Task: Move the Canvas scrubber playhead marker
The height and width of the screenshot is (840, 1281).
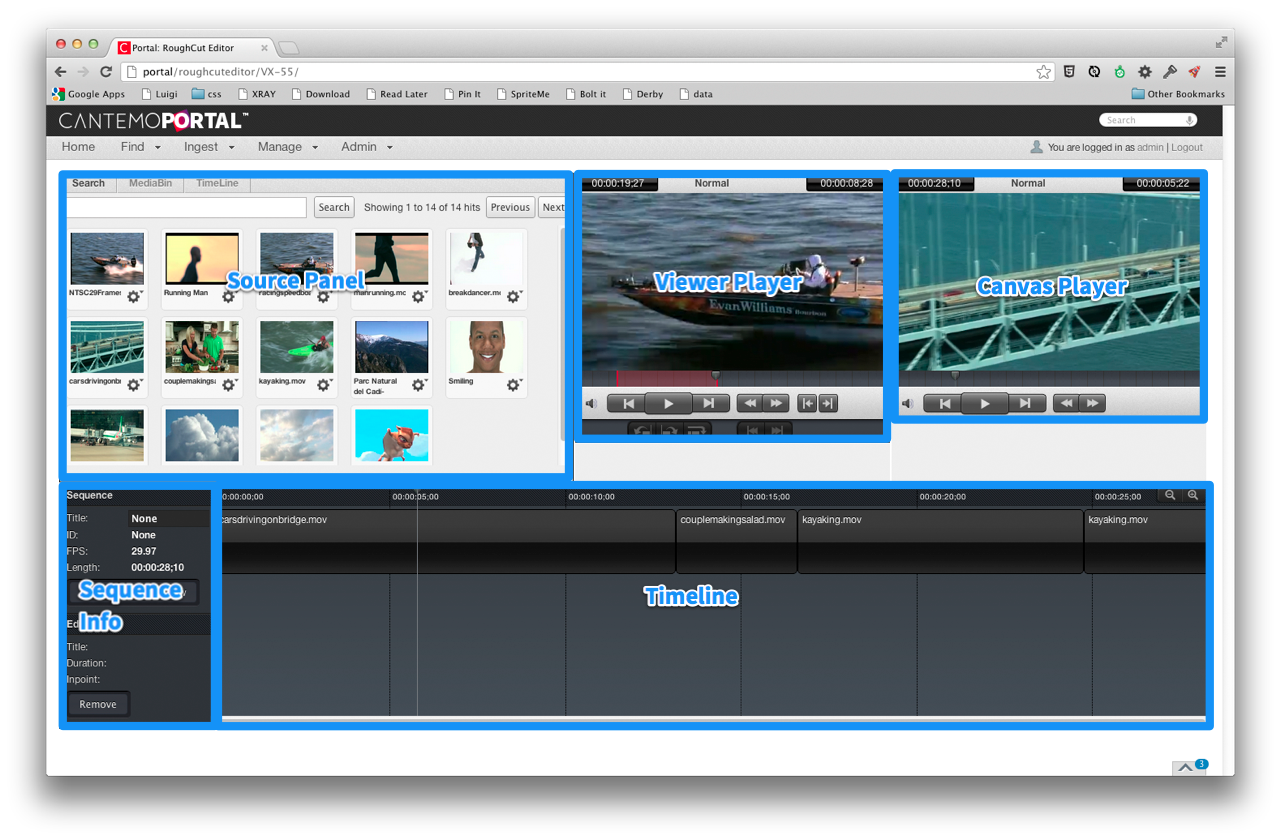Action: (x=956, y=376)
